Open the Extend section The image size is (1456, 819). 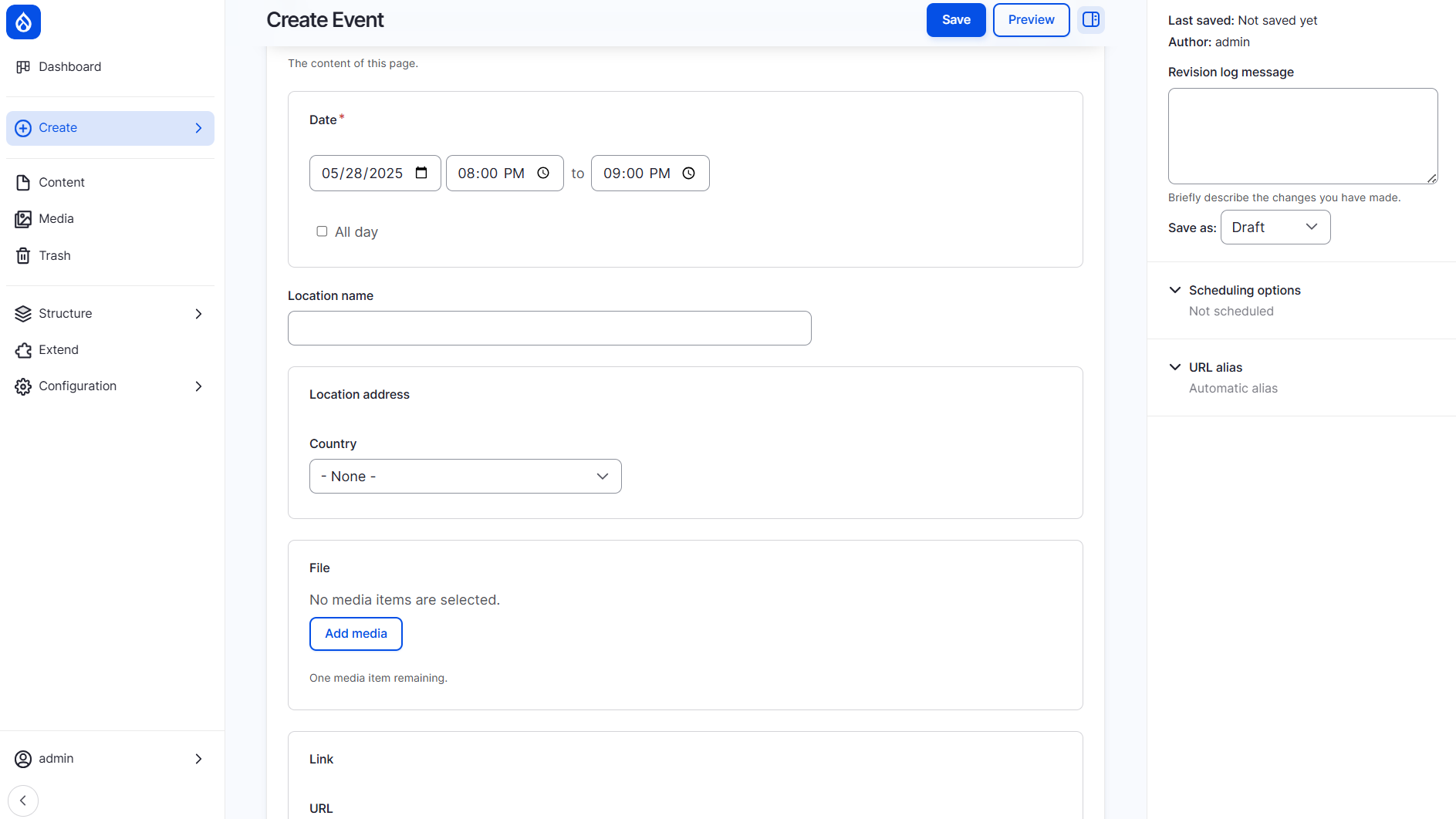[59, 349]
